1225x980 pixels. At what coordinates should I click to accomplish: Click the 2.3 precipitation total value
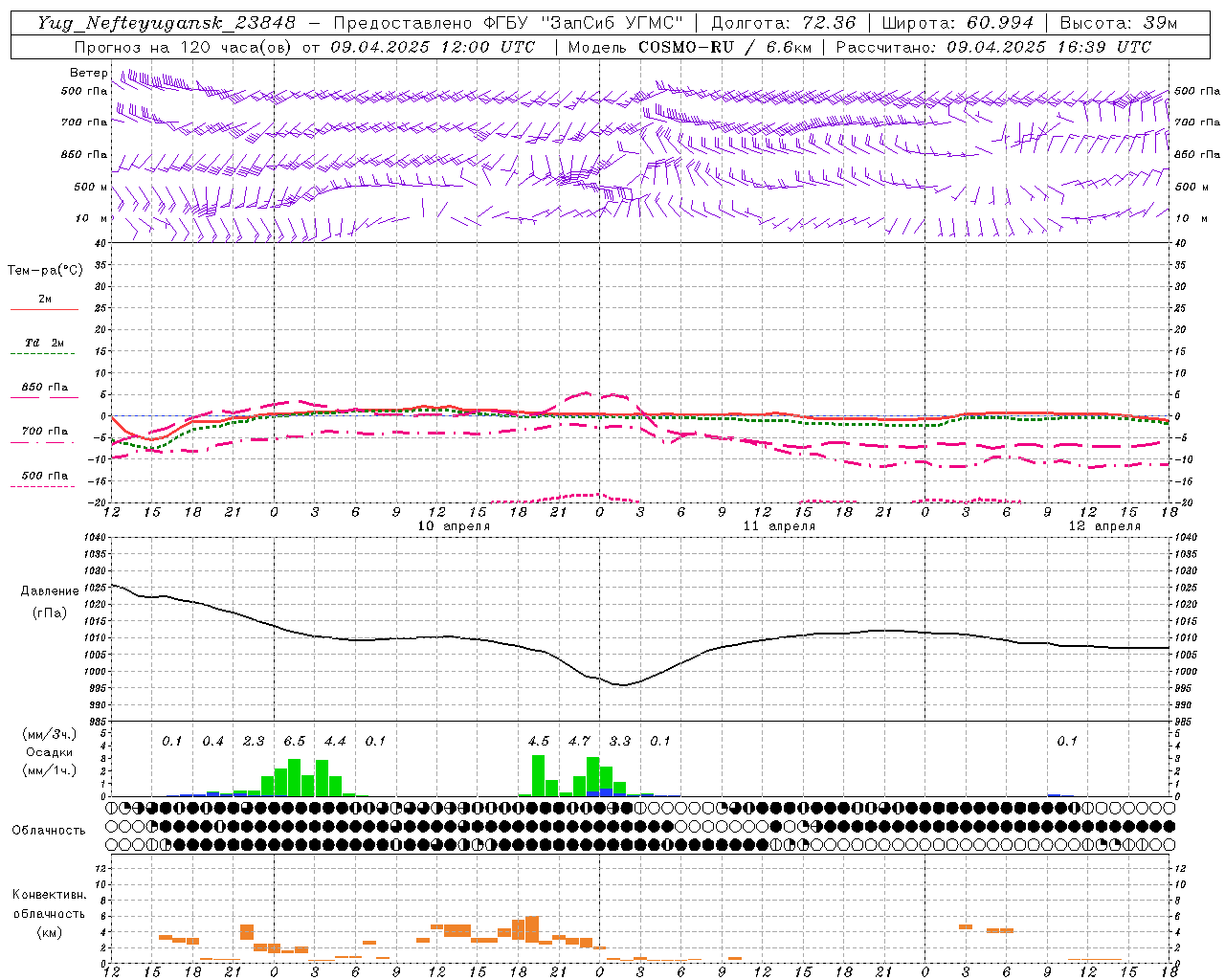[x=254, y=742]
